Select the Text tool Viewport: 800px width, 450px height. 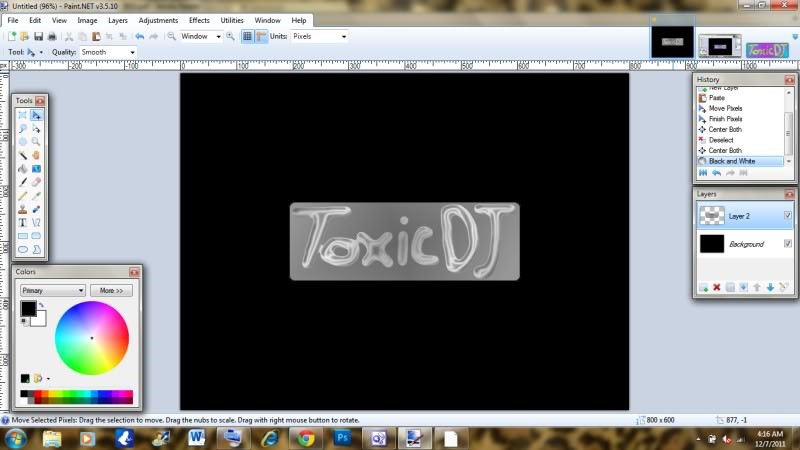click(22, 222)
